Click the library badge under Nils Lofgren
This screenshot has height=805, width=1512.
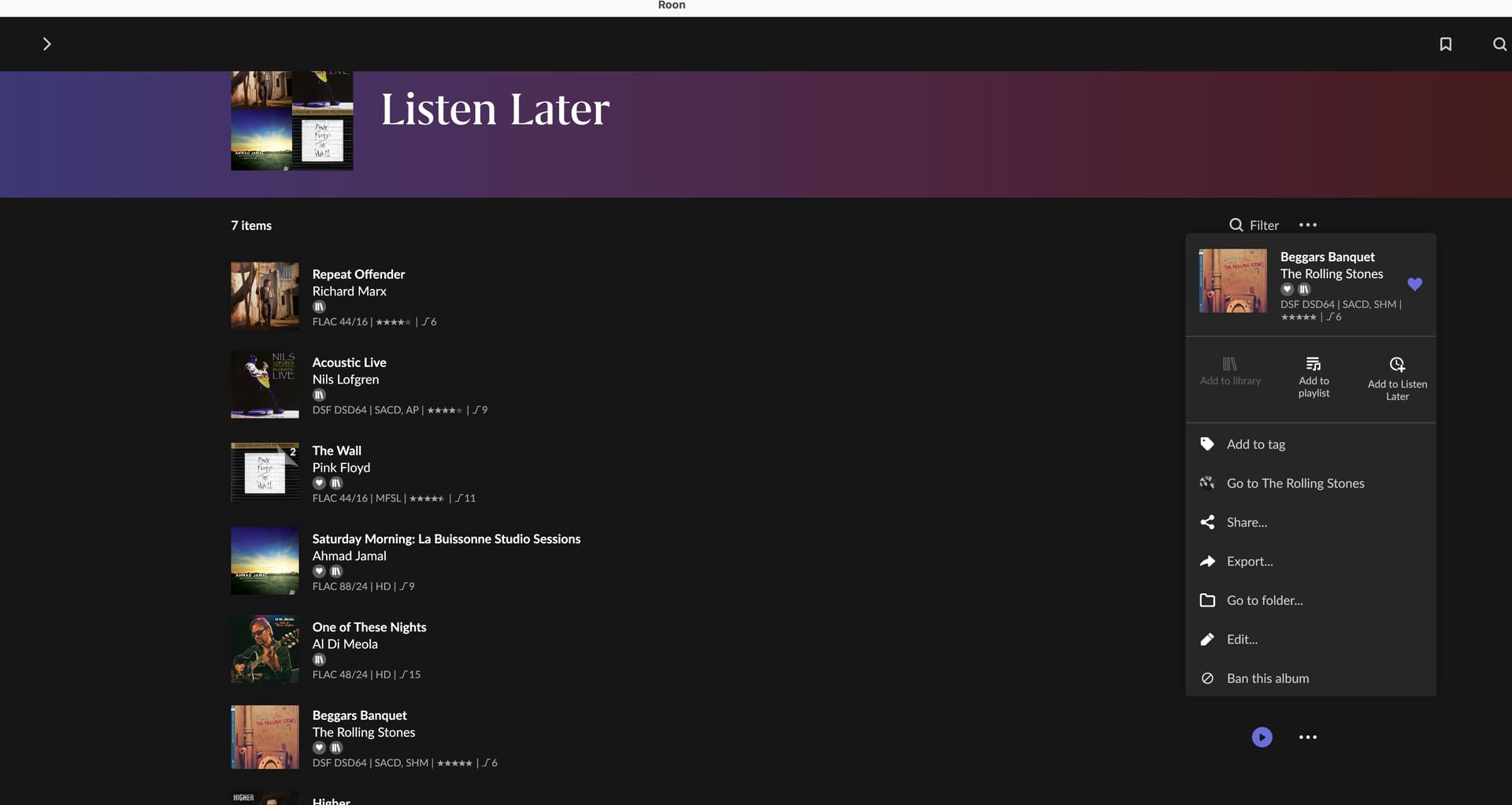(319, 395)
